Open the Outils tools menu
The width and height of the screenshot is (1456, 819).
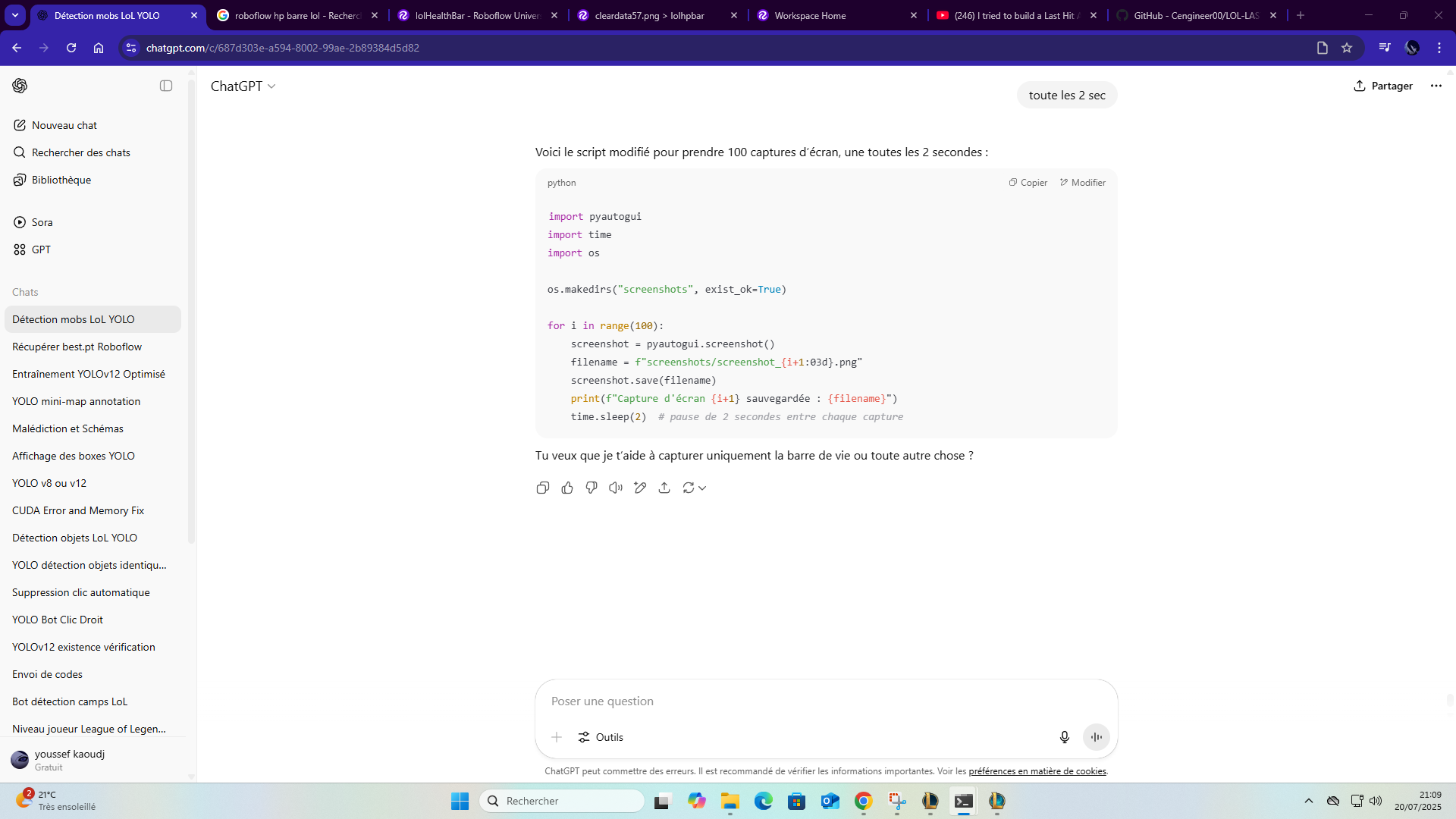[601, 737]
